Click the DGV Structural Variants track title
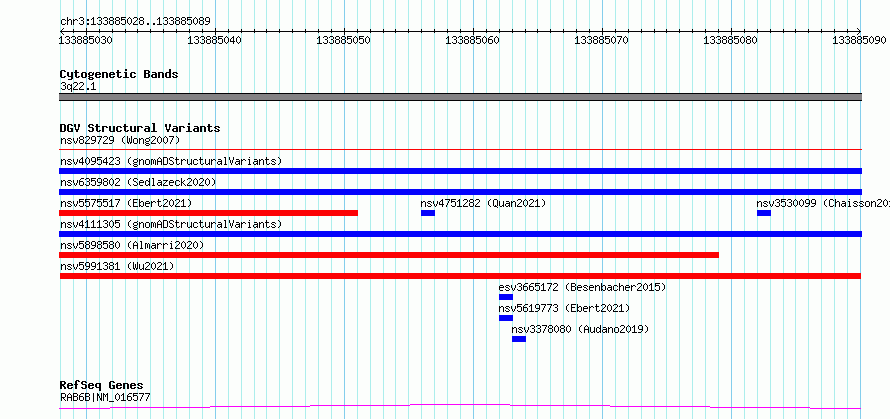 (x=140, y=128)
